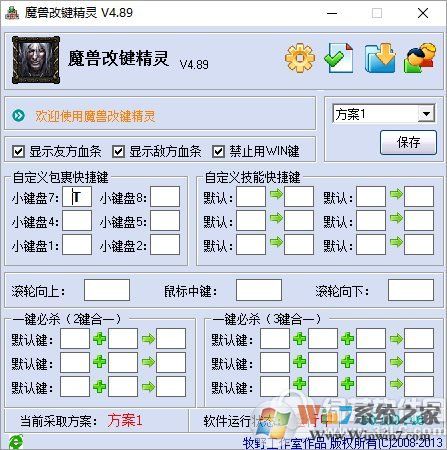Click the 自定义包裹快捷键 group label
The width and height of the screenshot is (447, 450).
point(60,177)
